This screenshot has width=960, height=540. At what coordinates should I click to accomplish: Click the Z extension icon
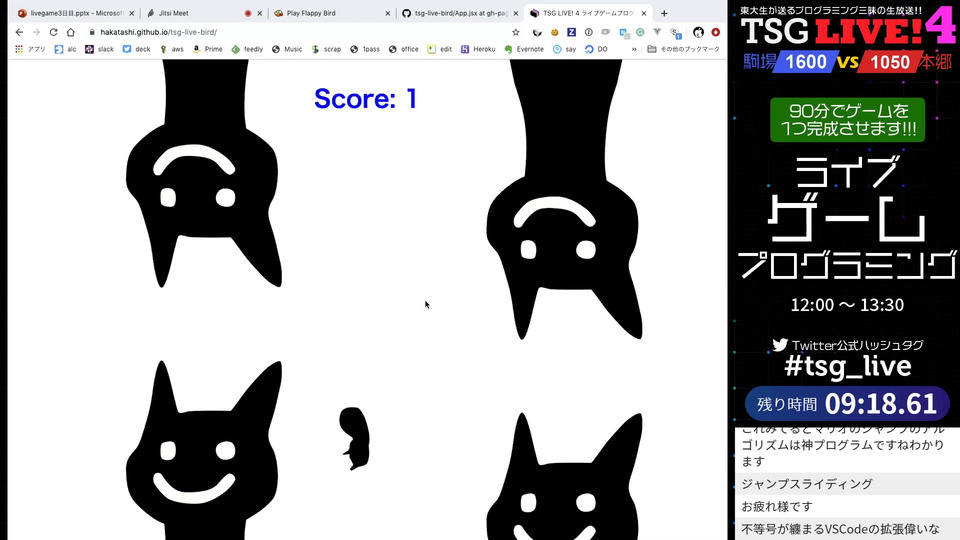point(571,32)
